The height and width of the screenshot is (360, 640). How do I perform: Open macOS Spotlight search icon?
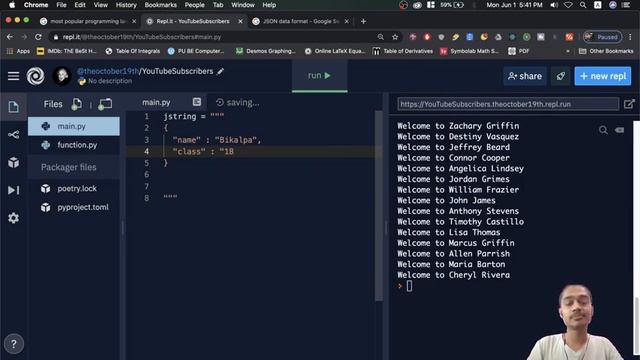(x=583, y=5)
